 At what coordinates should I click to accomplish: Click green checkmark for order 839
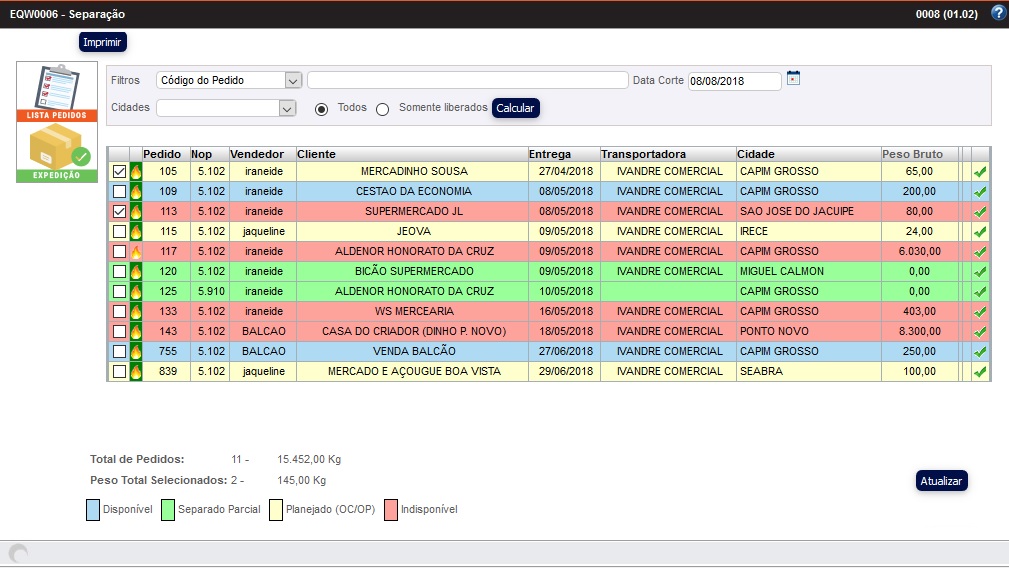980,372
